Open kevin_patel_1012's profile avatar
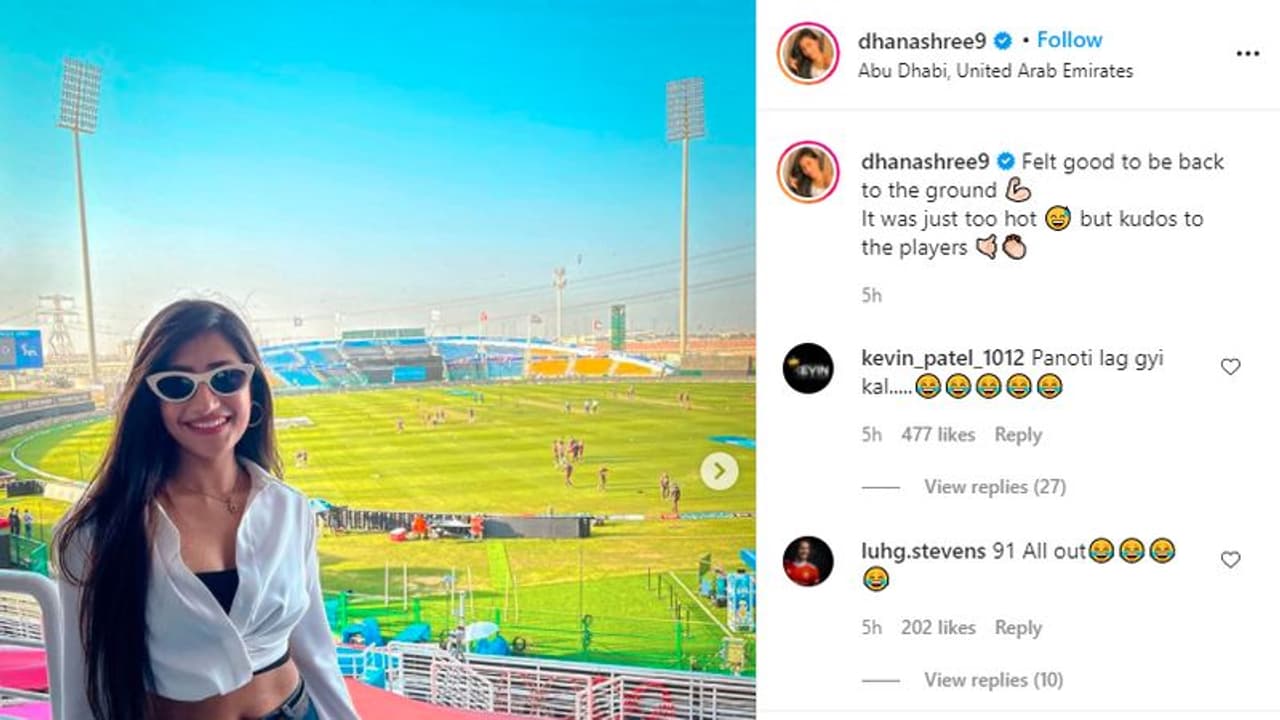Screen dimensions: 1280x720 (x=808, y=368)
